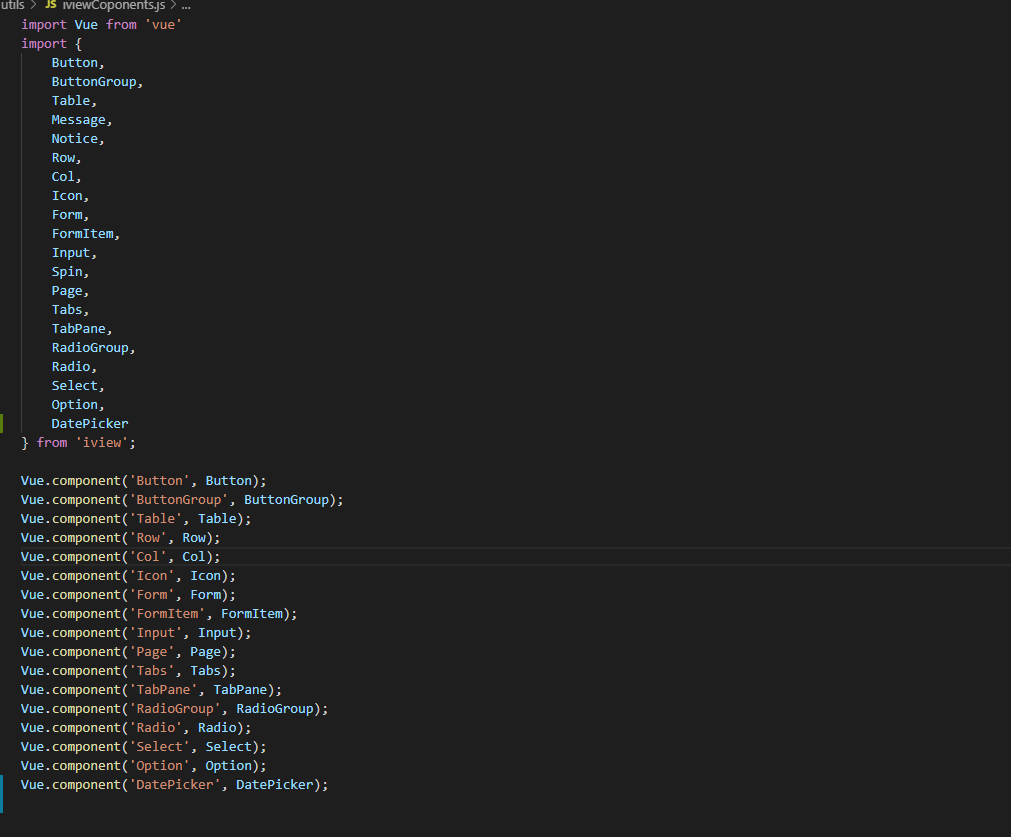Viewport: 1011px width, 837px height.
Task: Click the Vue.component('Radio', Radio) line
Action: 135,728
